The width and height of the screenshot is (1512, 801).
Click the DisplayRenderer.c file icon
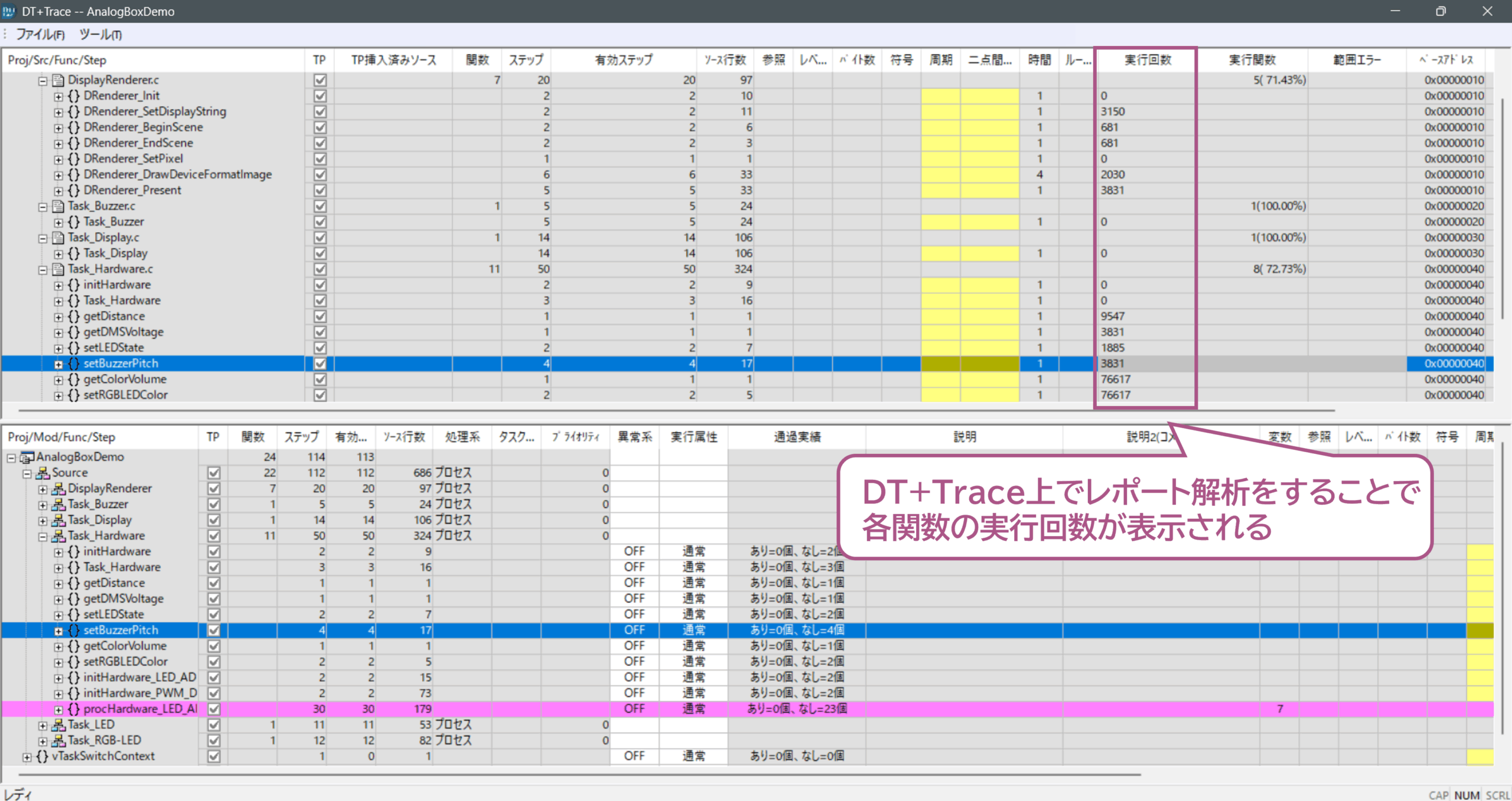pos(58,80)
